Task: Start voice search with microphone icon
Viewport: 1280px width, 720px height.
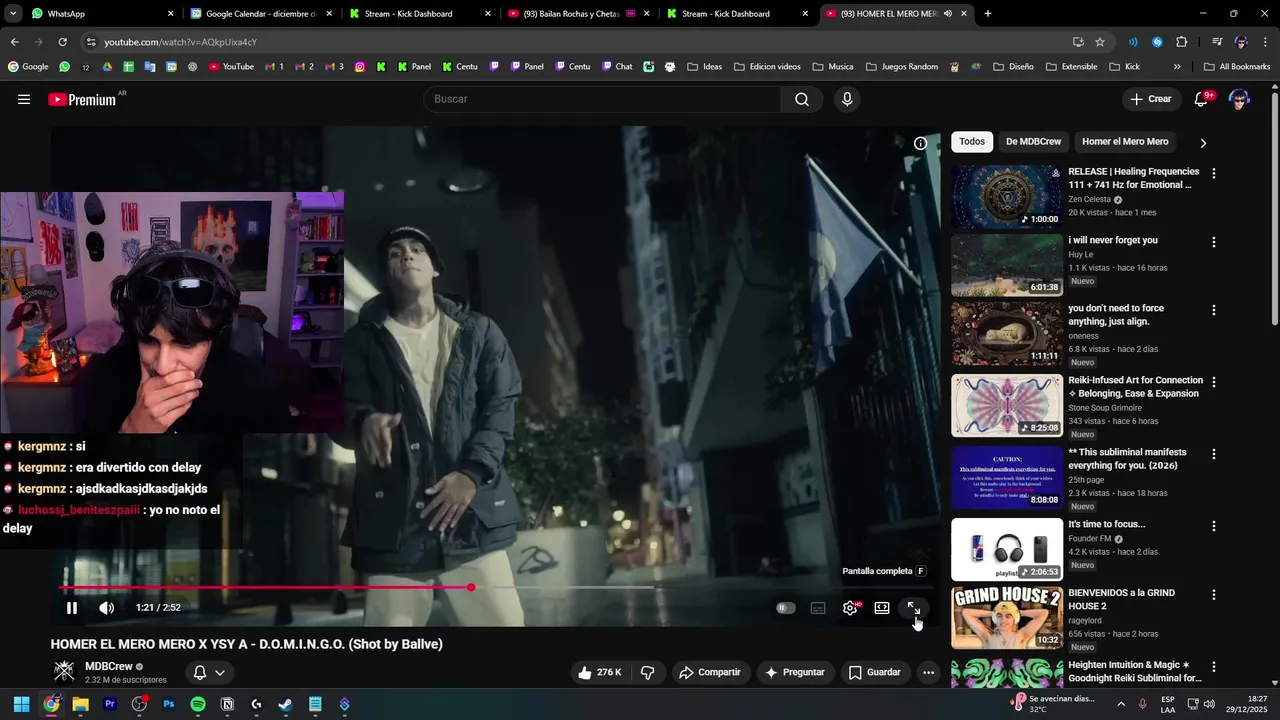Action: [x=847, y=99]
